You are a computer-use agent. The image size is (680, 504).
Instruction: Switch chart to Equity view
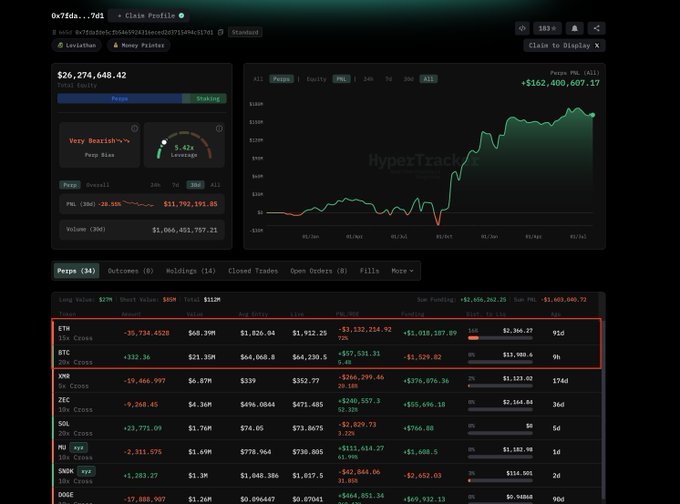[316, 79]
